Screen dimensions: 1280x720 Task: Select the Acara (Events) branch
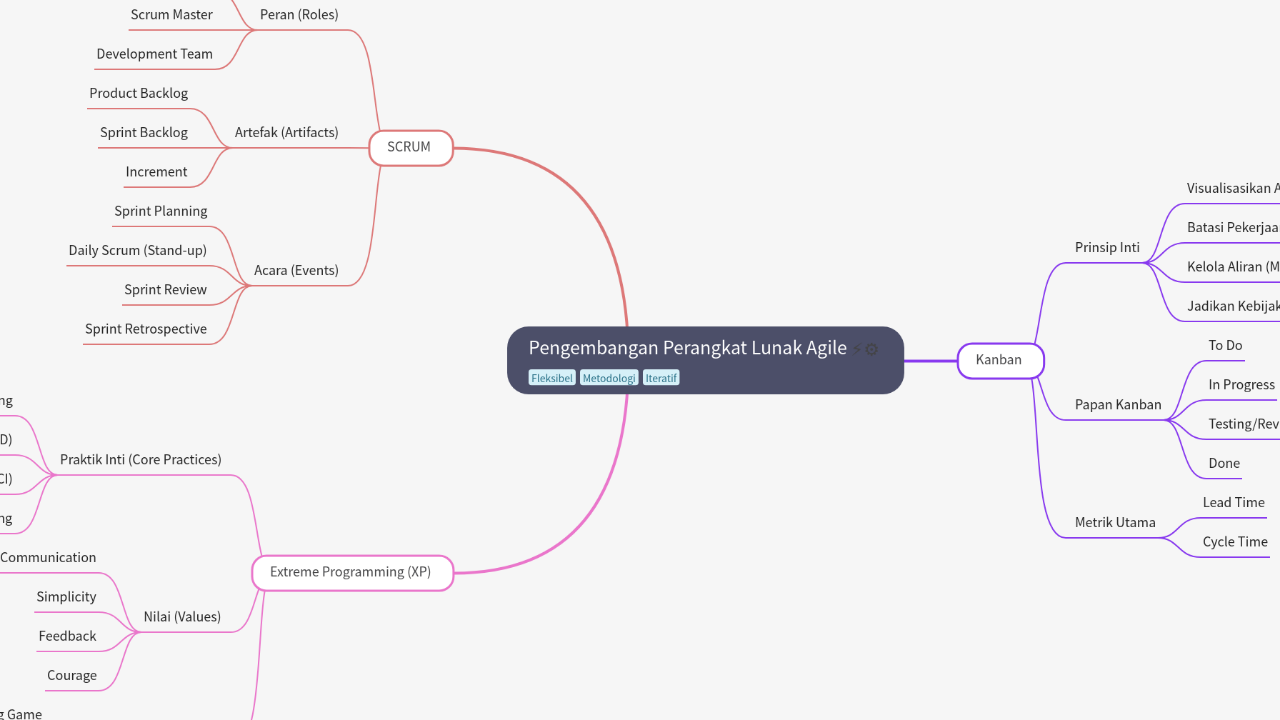(296, 270)
